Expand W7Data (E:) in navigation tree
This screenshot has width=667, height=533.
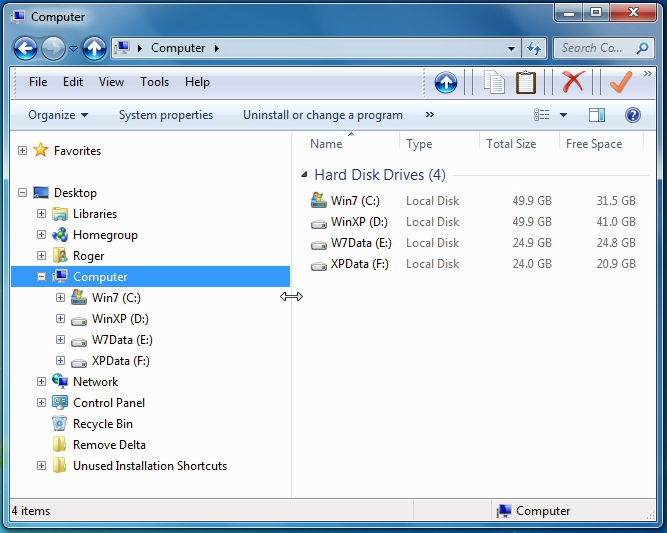60,339
